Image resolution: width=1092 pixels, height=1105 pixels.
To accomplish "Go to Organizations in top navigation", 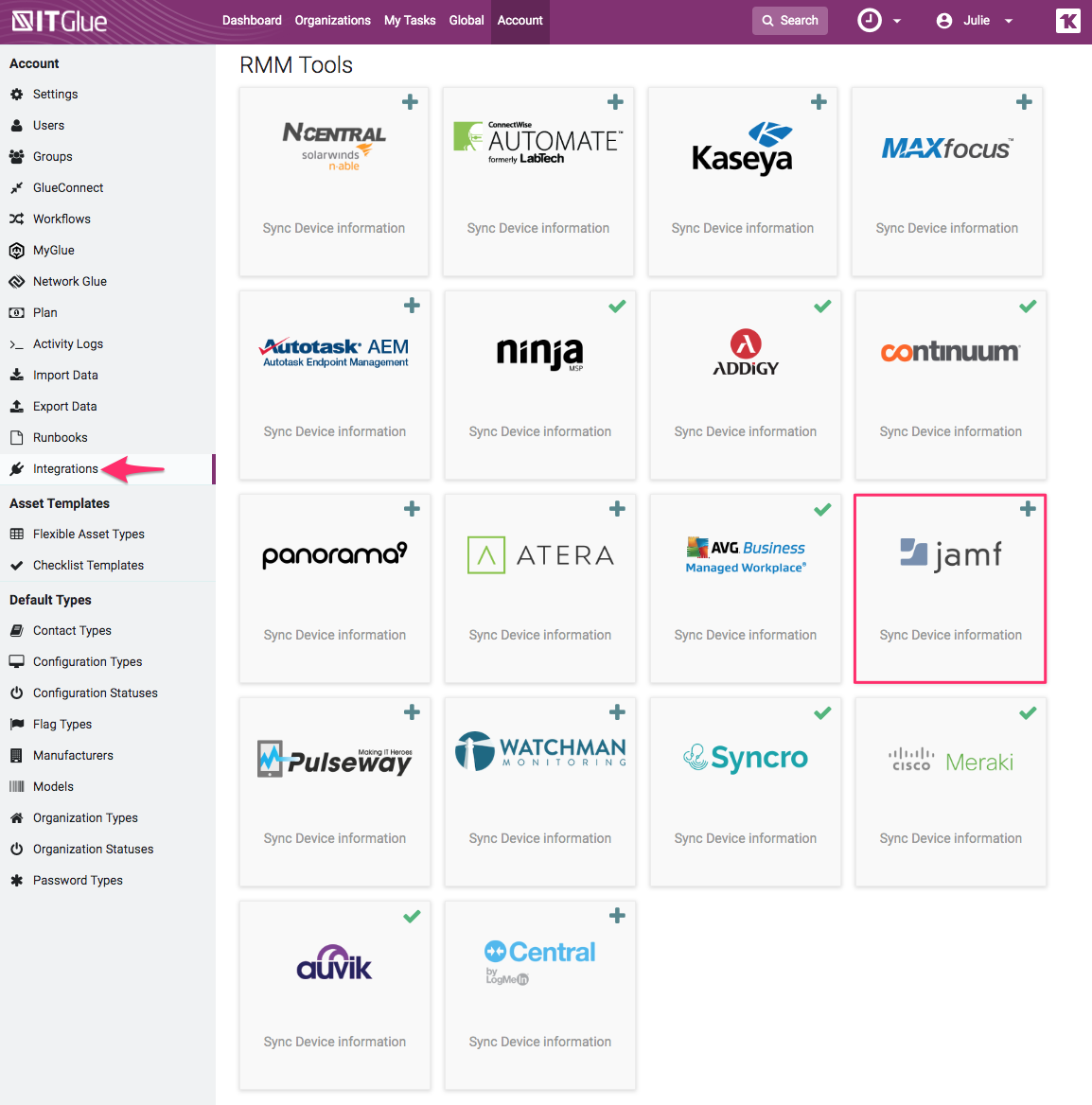I will click(333, 21).
